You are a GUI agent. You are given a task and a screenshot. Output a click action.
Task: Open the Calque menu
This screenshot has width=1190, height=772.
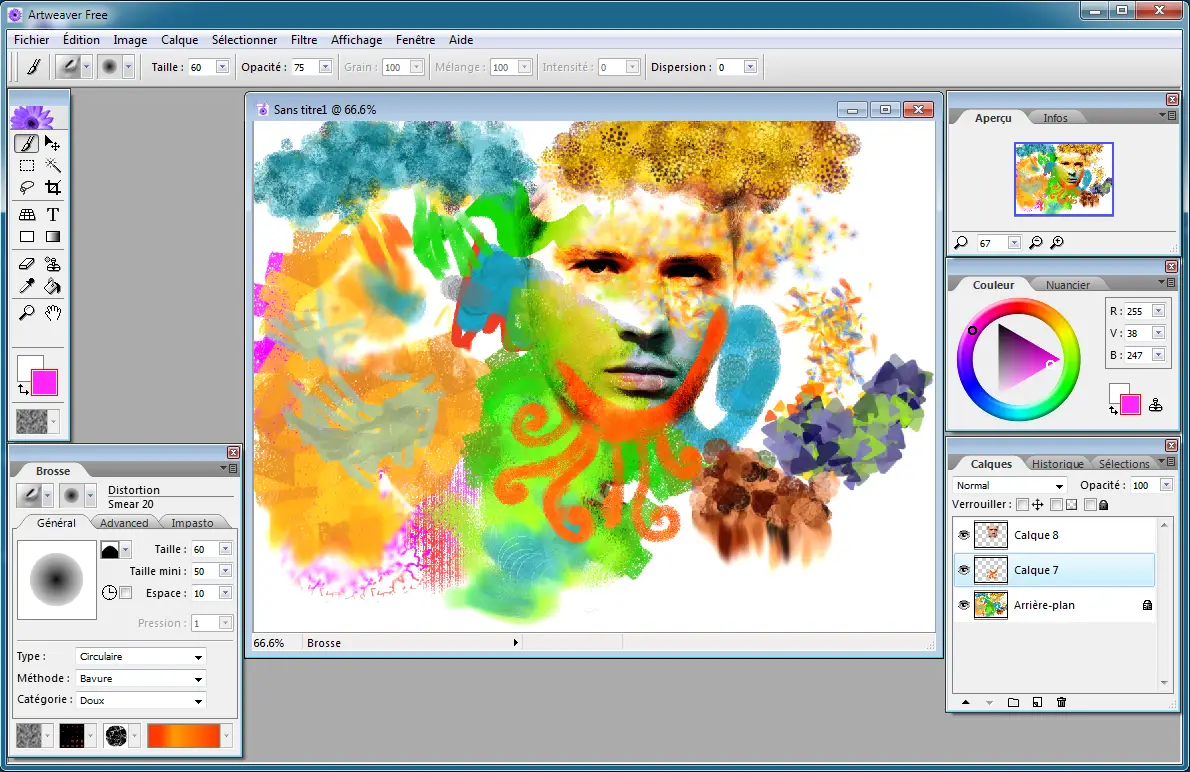[179, 39]
